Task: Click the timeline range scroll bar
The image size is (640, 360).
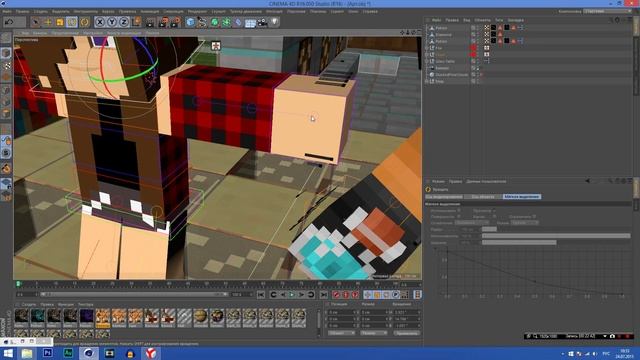Action: [x=133, y=294]
